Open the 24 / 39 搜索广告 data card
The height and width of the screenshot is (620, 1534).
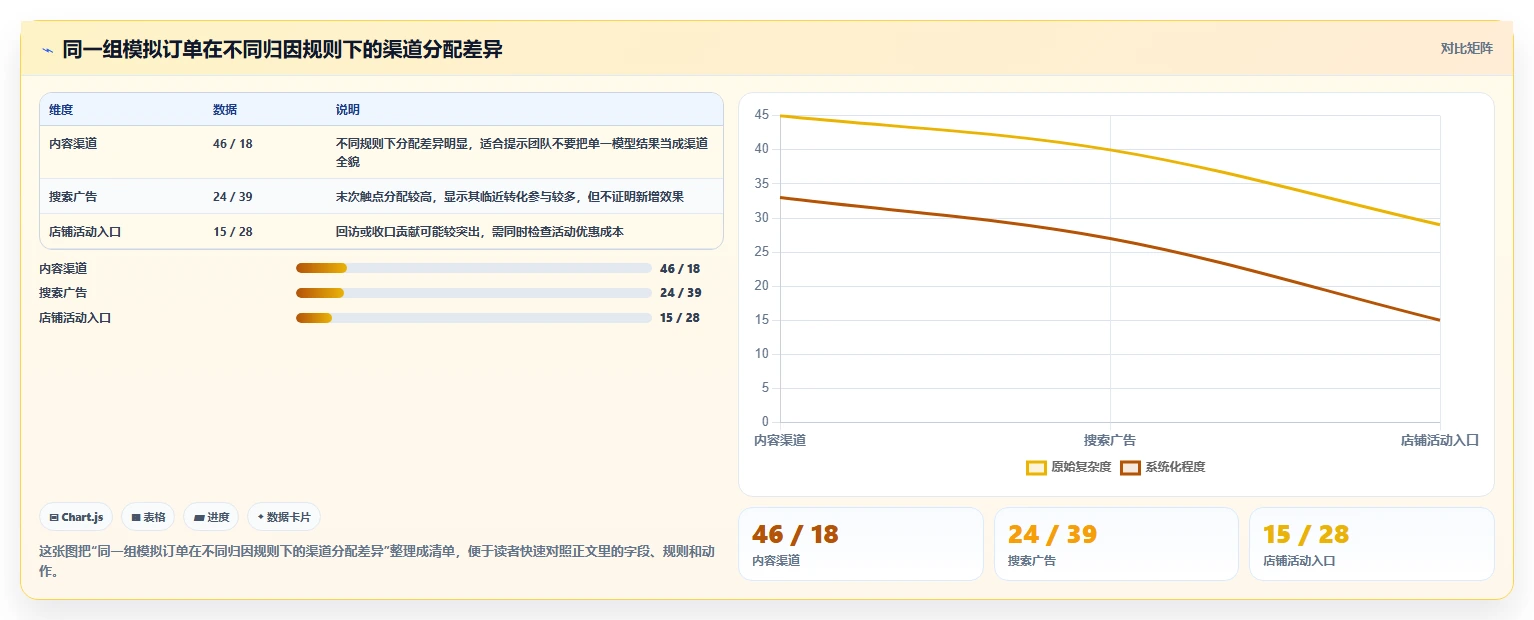(1116, 544)
